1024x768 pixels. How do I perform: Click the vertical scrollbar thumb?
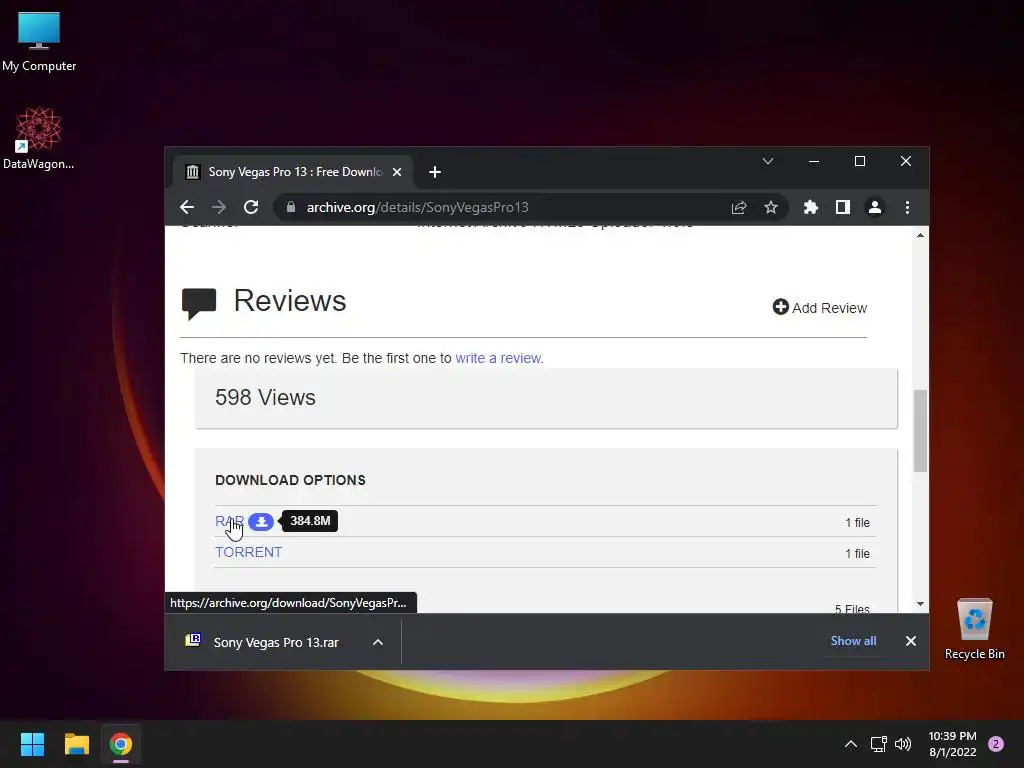click(x=920, y=430)
